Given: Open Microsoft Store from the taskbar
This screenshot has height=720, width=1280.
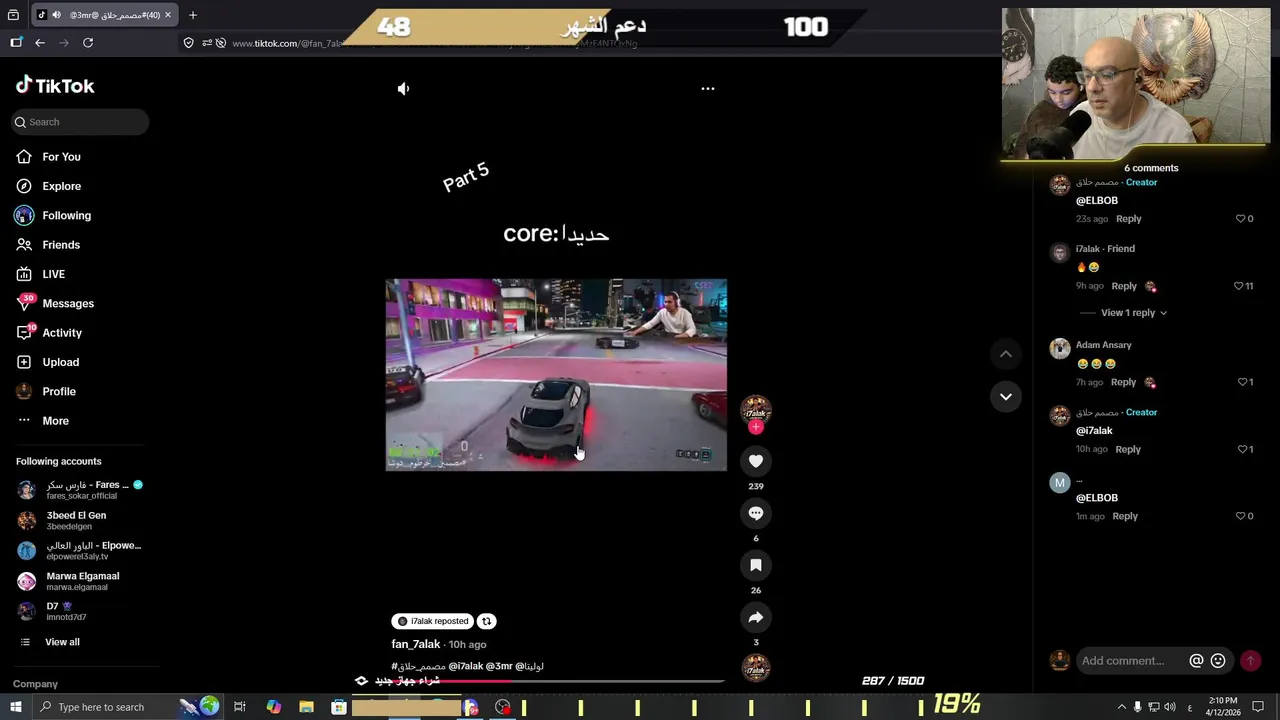Looking at the screenshot, I should pyautogui.click(x=339, y=707).
